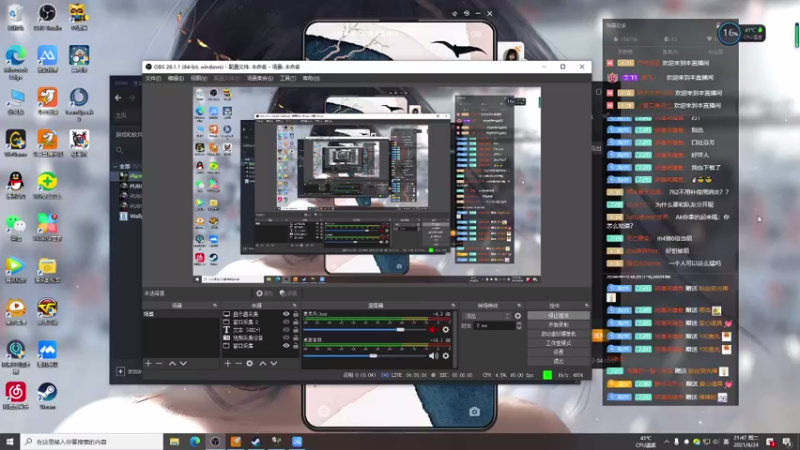Expand the system tray hidden icons chevron

point(666,442)
